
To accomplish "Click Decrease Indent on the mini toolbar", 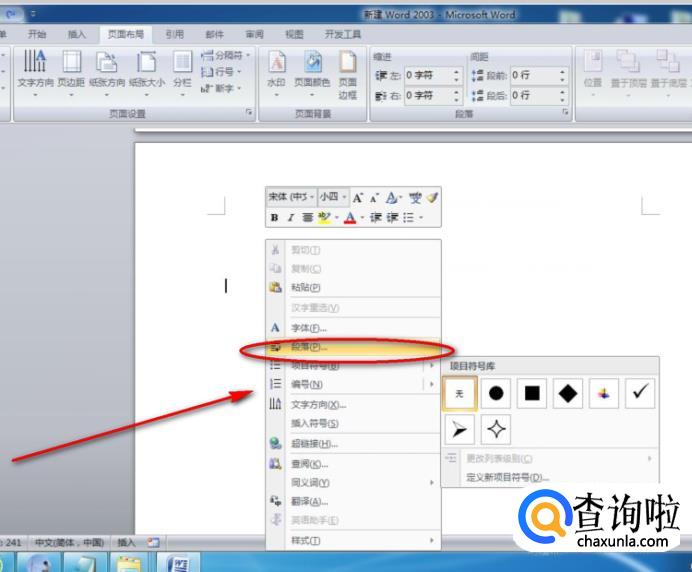I will click(x=376, y=217).
